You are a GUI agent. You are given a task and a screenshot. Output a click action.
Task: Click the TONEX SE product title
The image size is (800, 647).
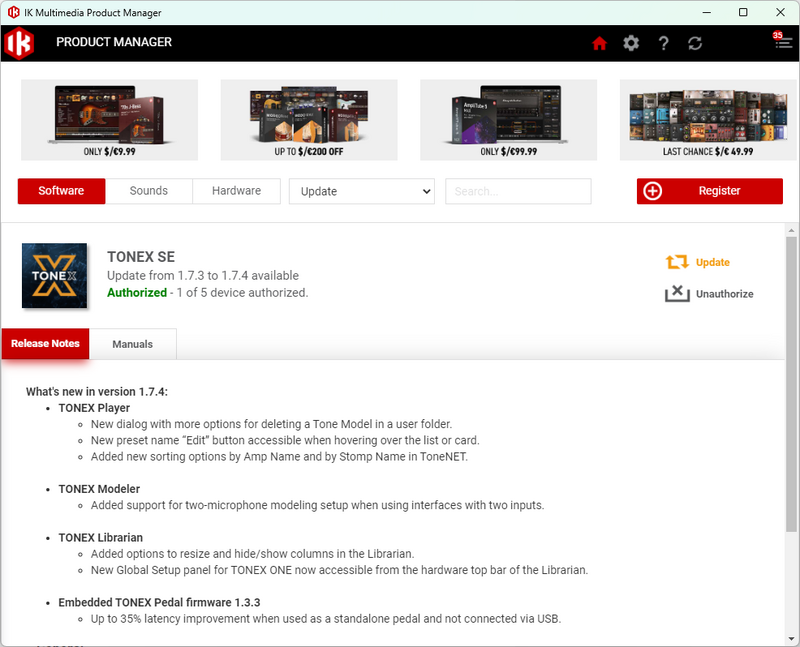point(141,257)
